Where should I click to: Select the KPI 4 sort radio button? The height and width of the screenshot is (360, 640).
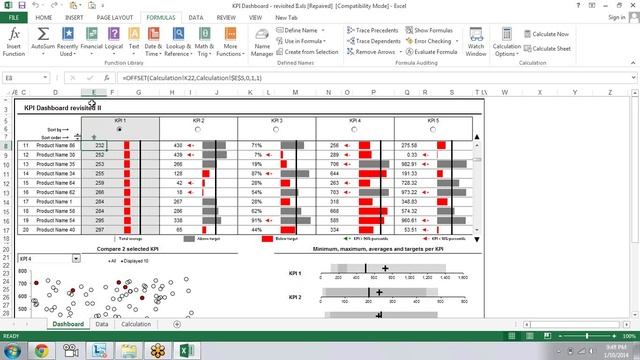point(354,129)
